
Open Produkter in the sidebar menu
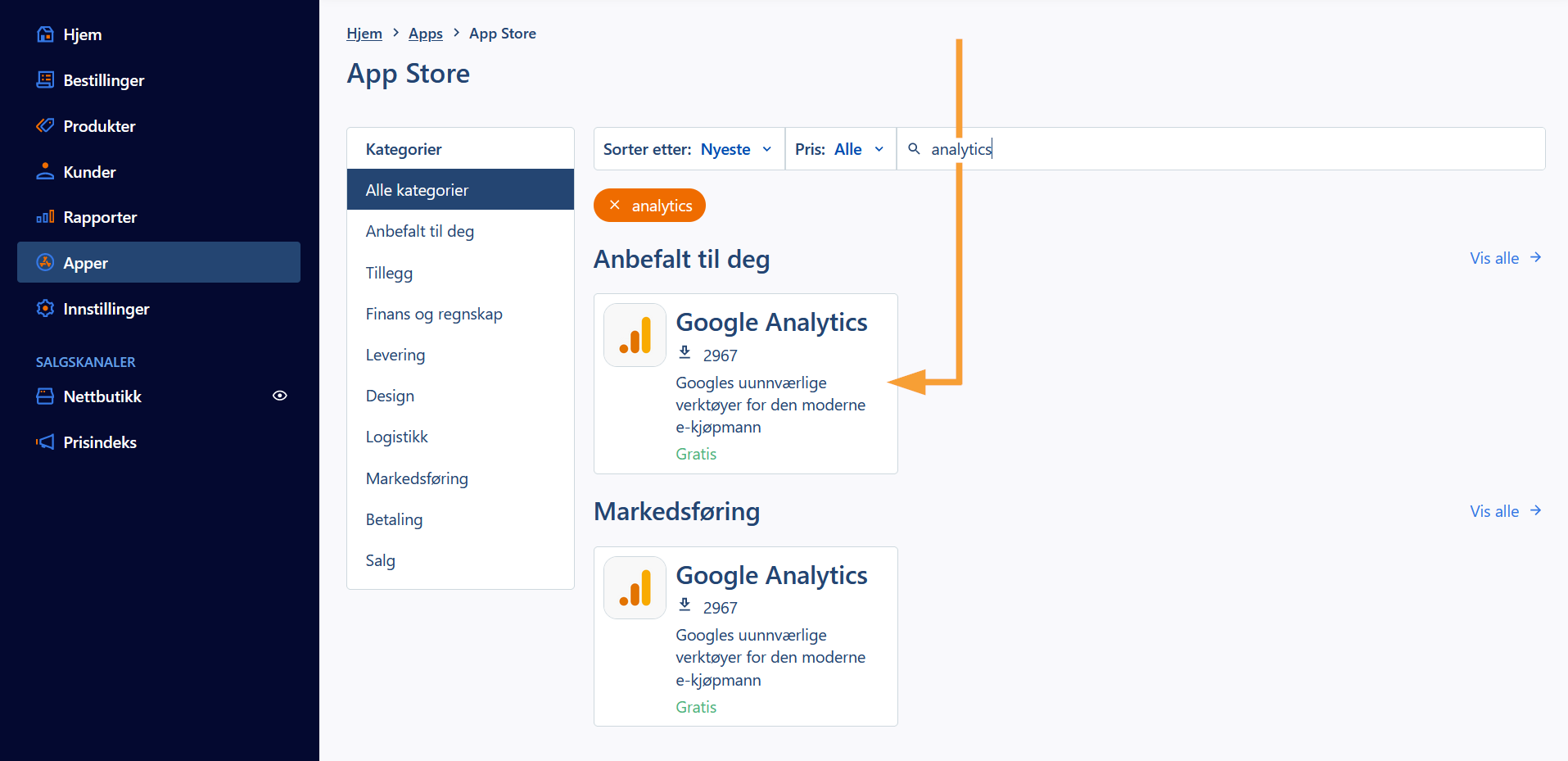159,126
